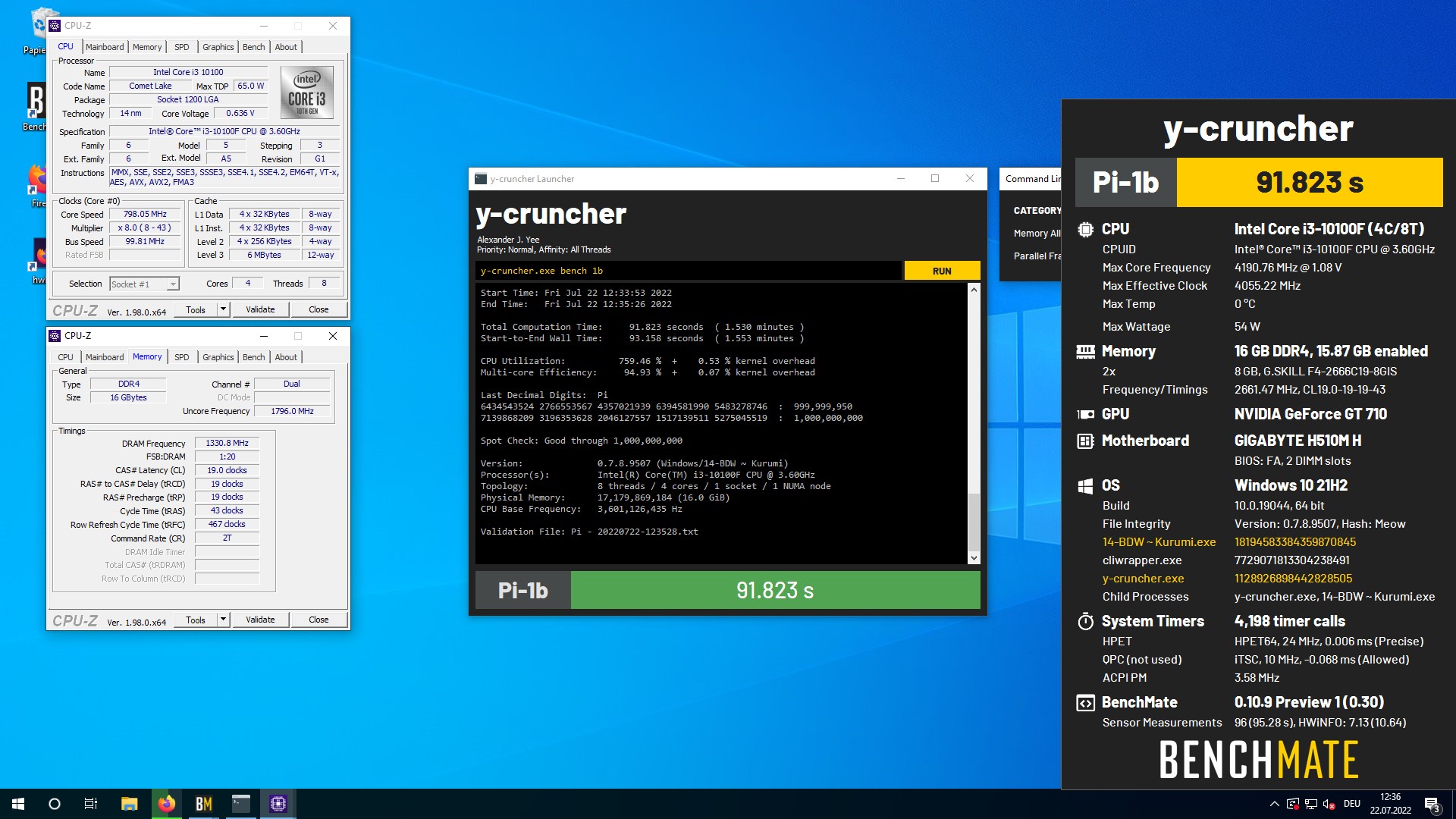Select Bench tab in top CPU-Z window
This screenshot has width=1456, height=819.
coord(254,47)
